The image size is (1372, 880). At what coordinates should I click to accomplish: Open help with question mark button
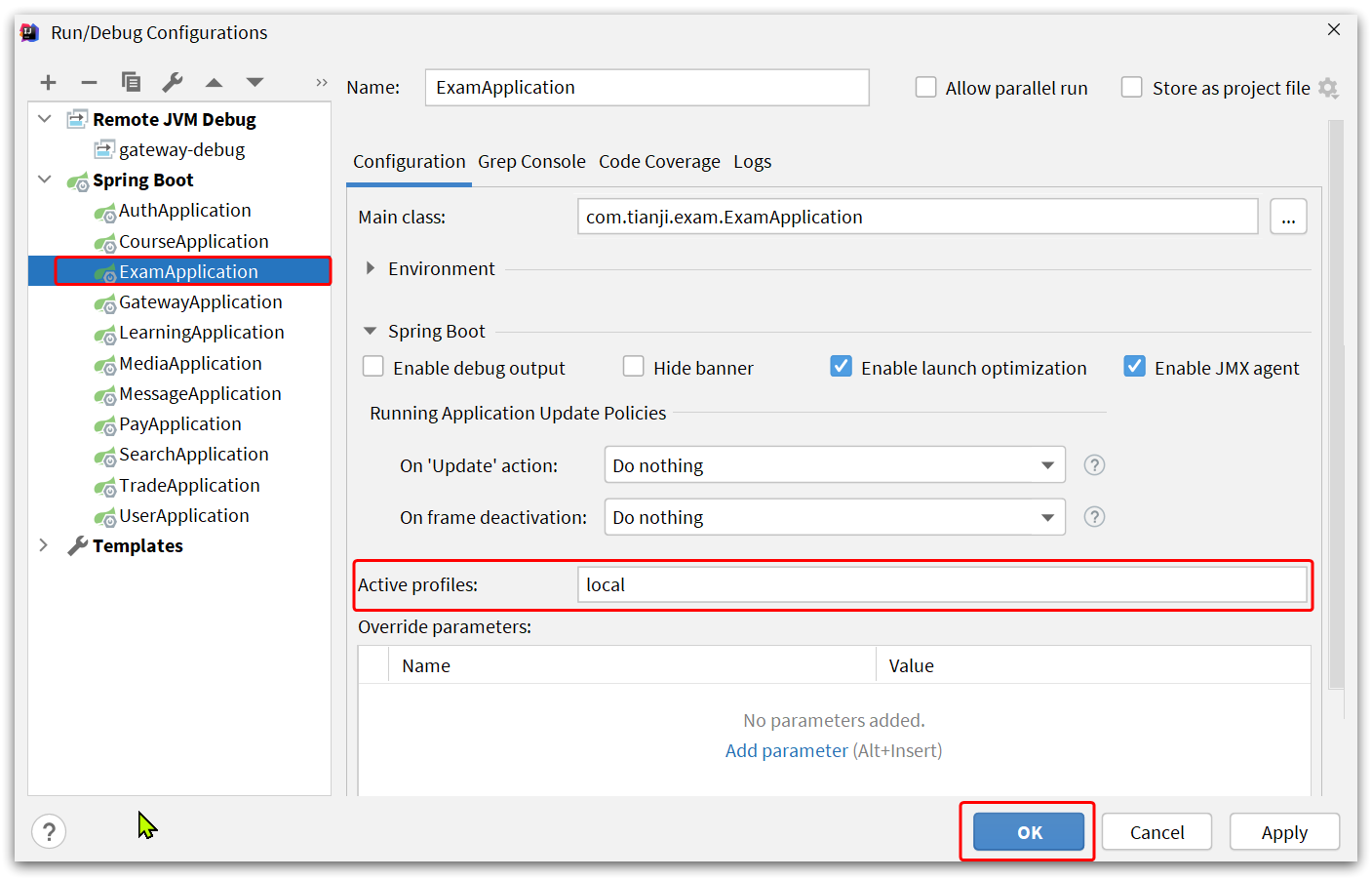coord(49,831)
